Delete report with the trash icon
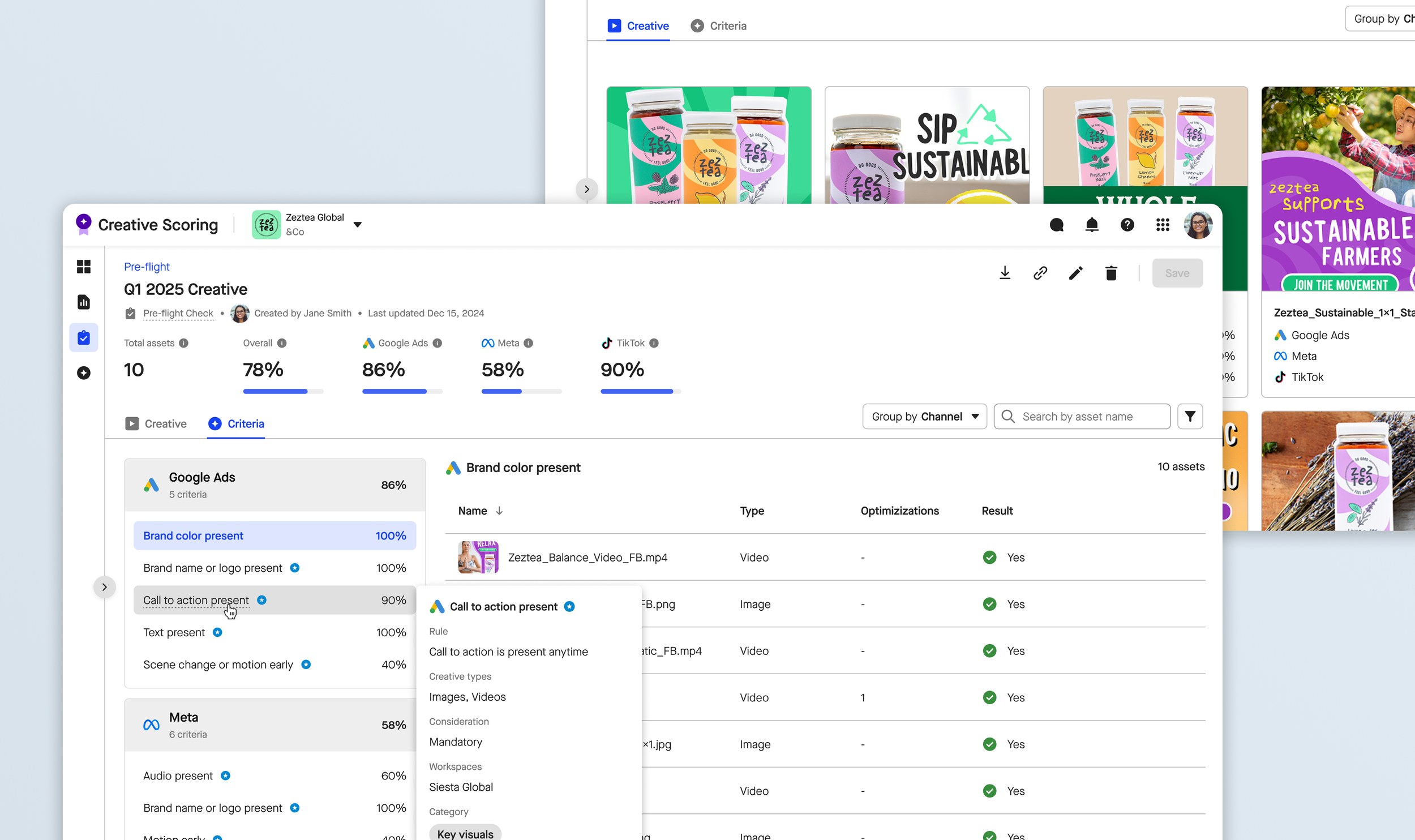1415x840 pixels. point(1111,273)
